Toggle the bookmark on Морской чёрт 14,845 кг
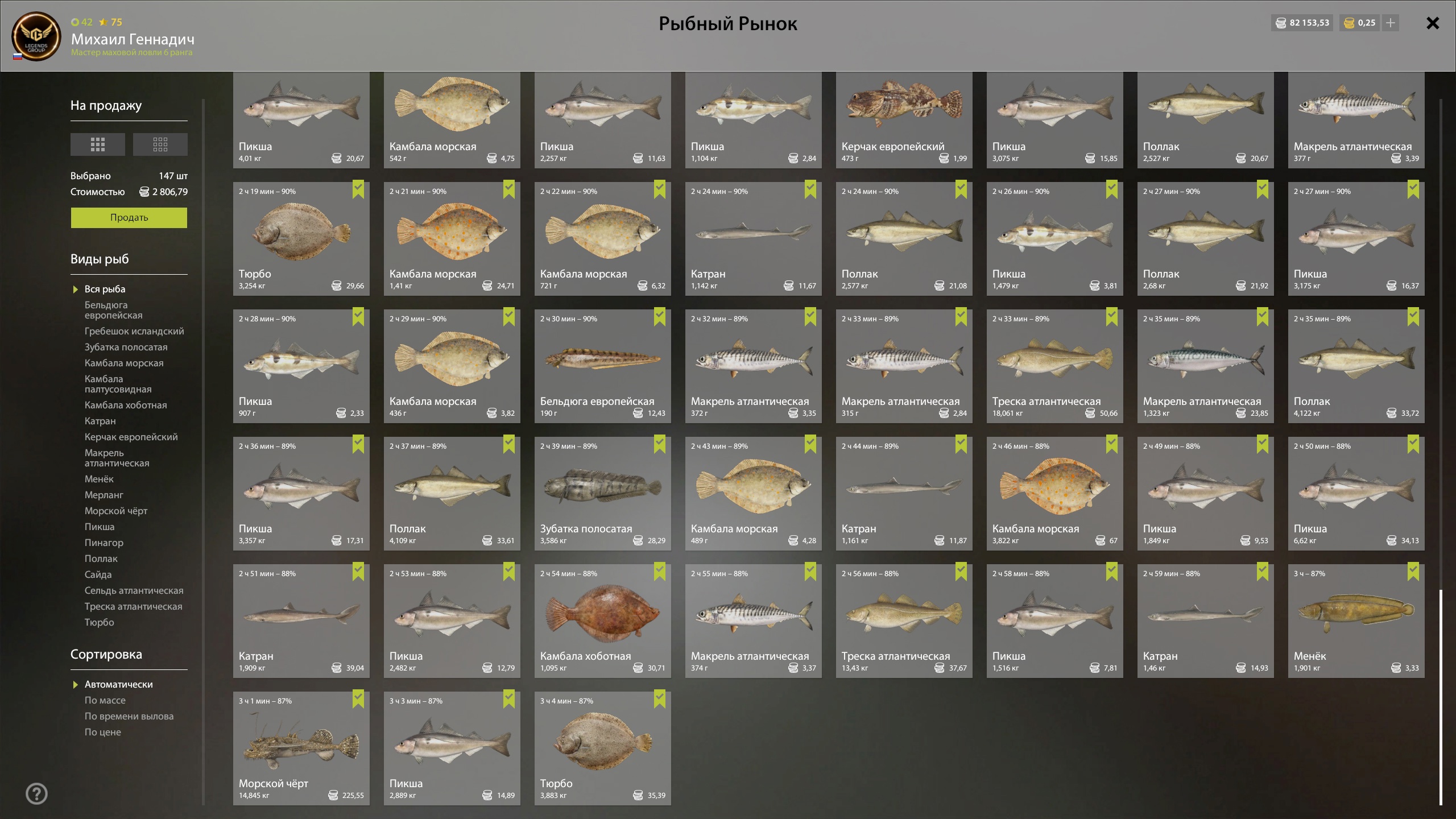The height and width of the screenshot is (819, 1456). pyautogui.click(x=358, y=699)
